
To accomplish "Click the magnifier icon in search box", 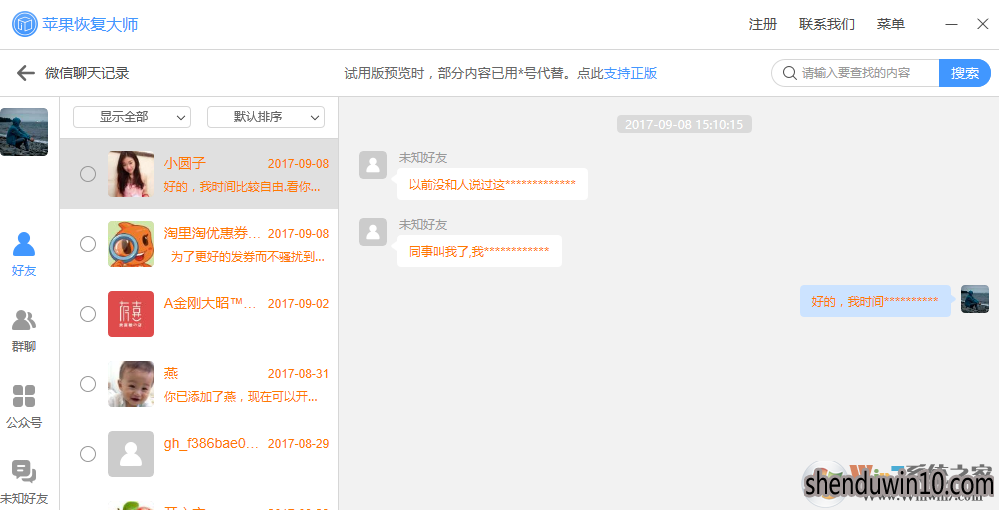I will tap(789, 73).
